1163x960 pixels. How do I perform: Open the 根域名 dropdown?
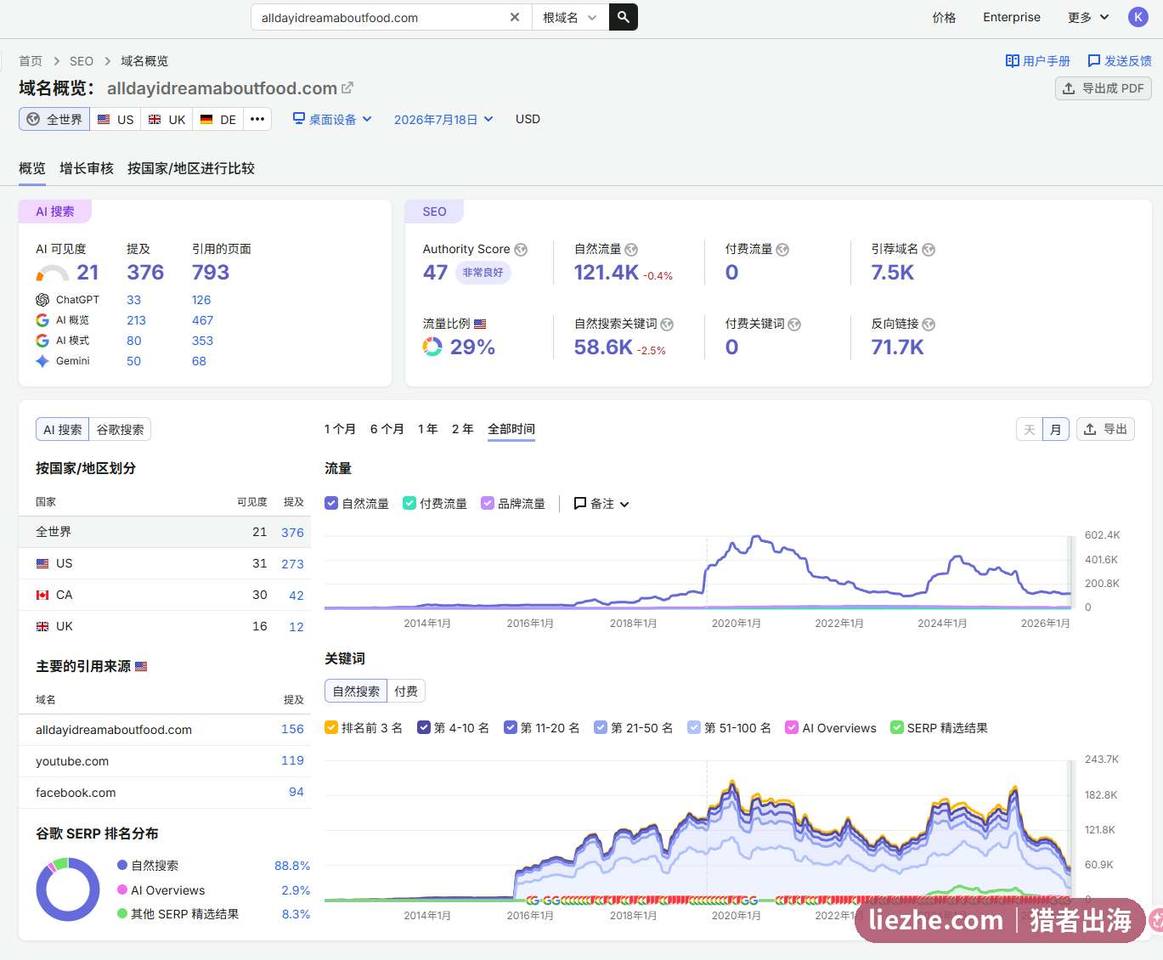coord(570,17)
